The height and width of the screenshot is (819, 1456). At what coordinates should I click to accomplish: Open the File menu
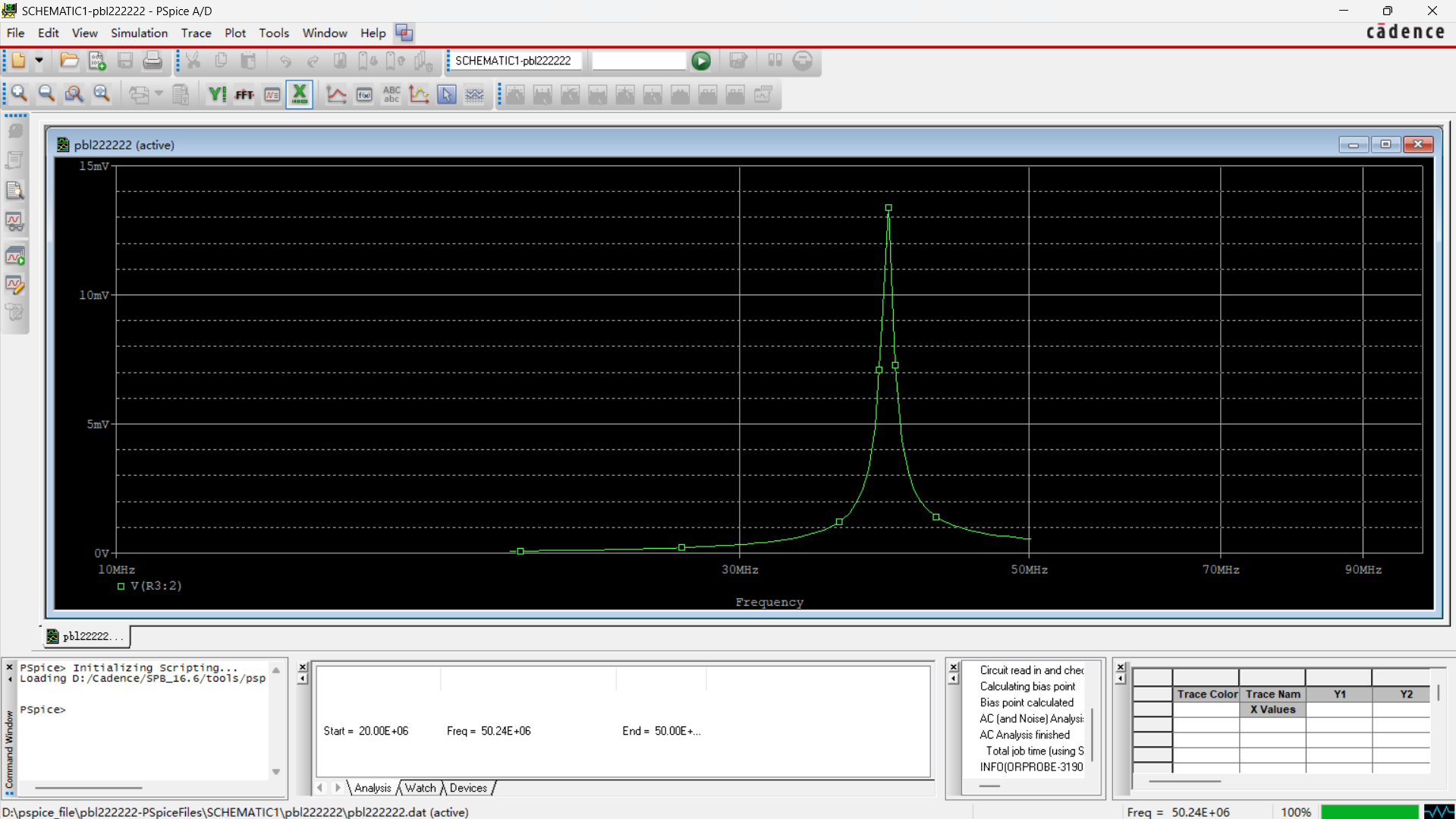point(15,33)
